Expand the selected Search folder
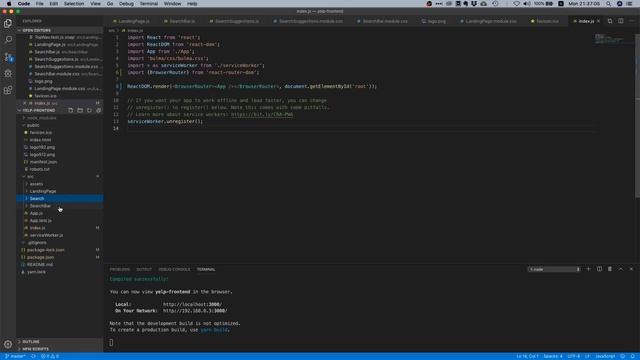The image size is (640, 360). point(37,198)
